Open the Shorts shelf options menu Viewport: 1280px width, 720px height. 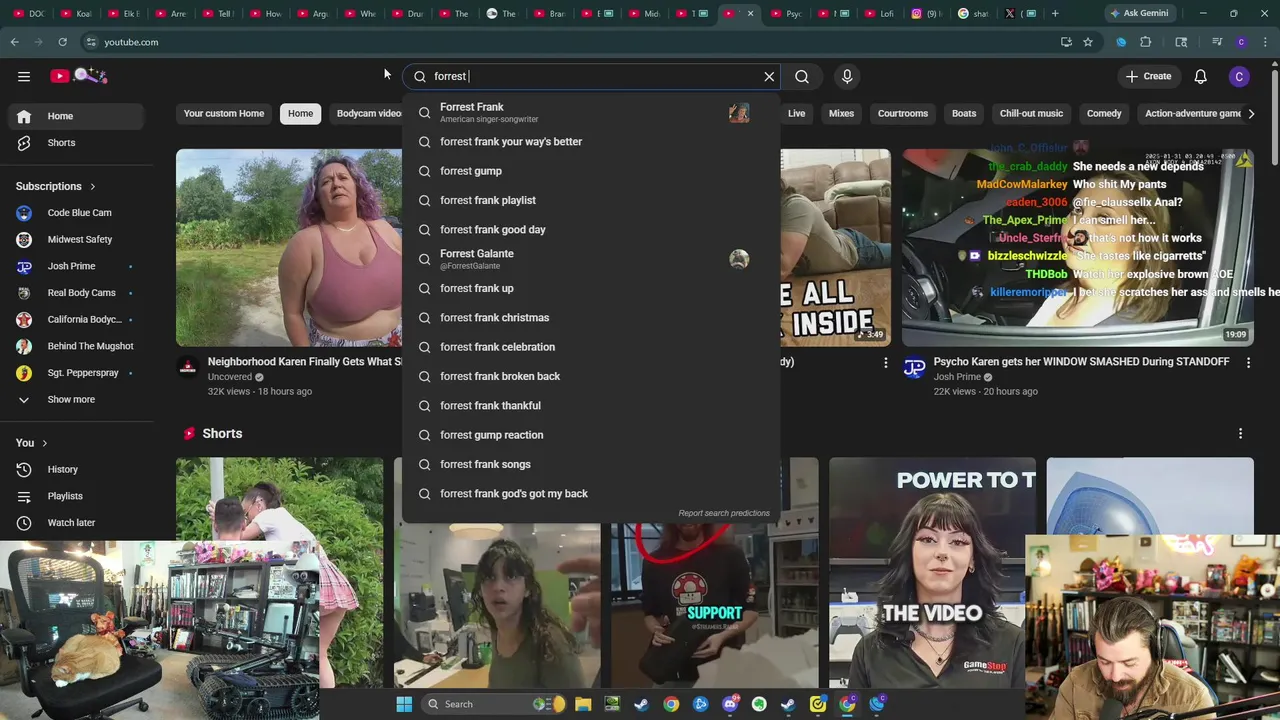click(x=1240, y=433)
